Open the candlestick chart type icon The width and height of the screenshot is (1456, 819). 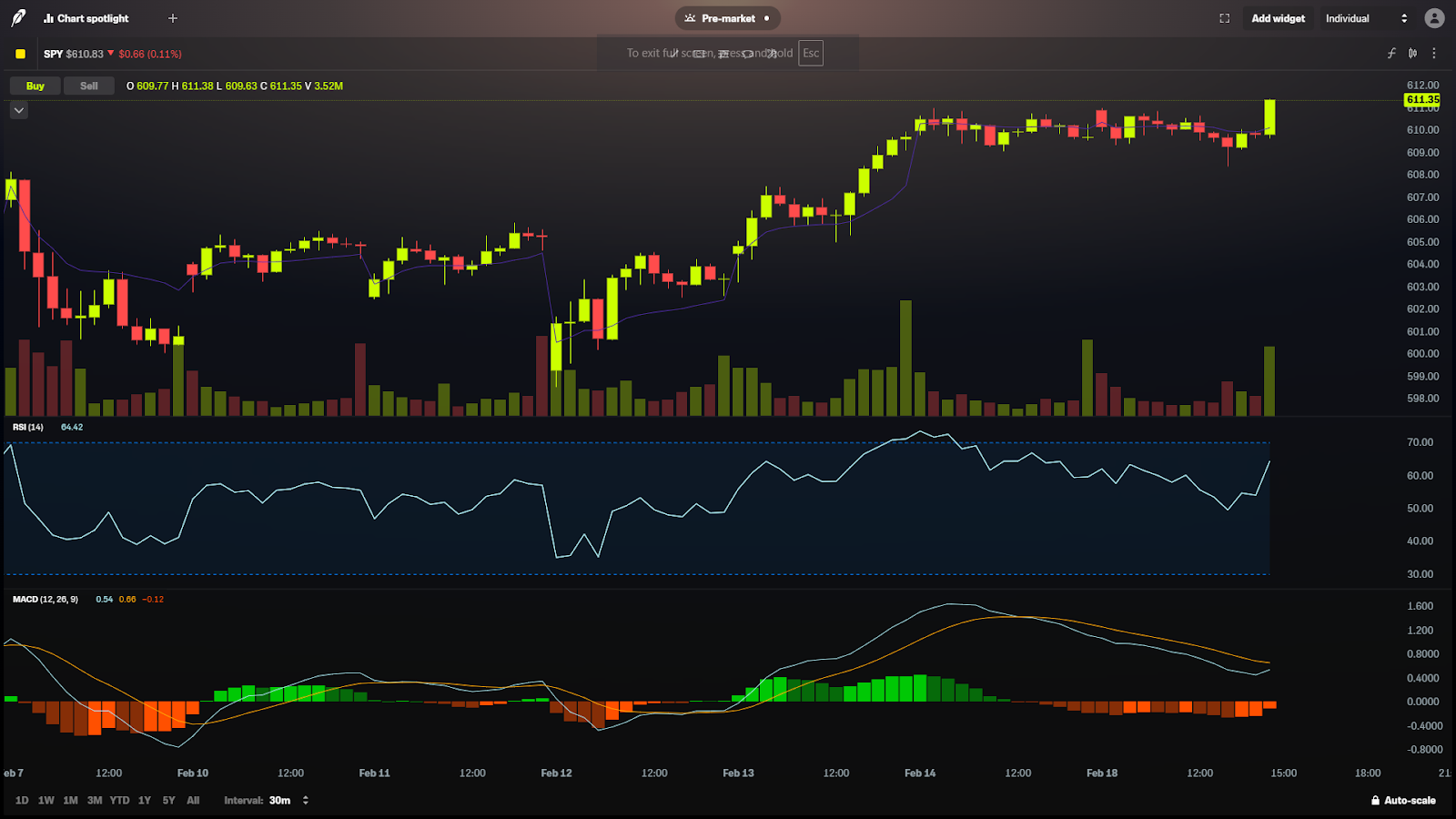(1412, 54)
